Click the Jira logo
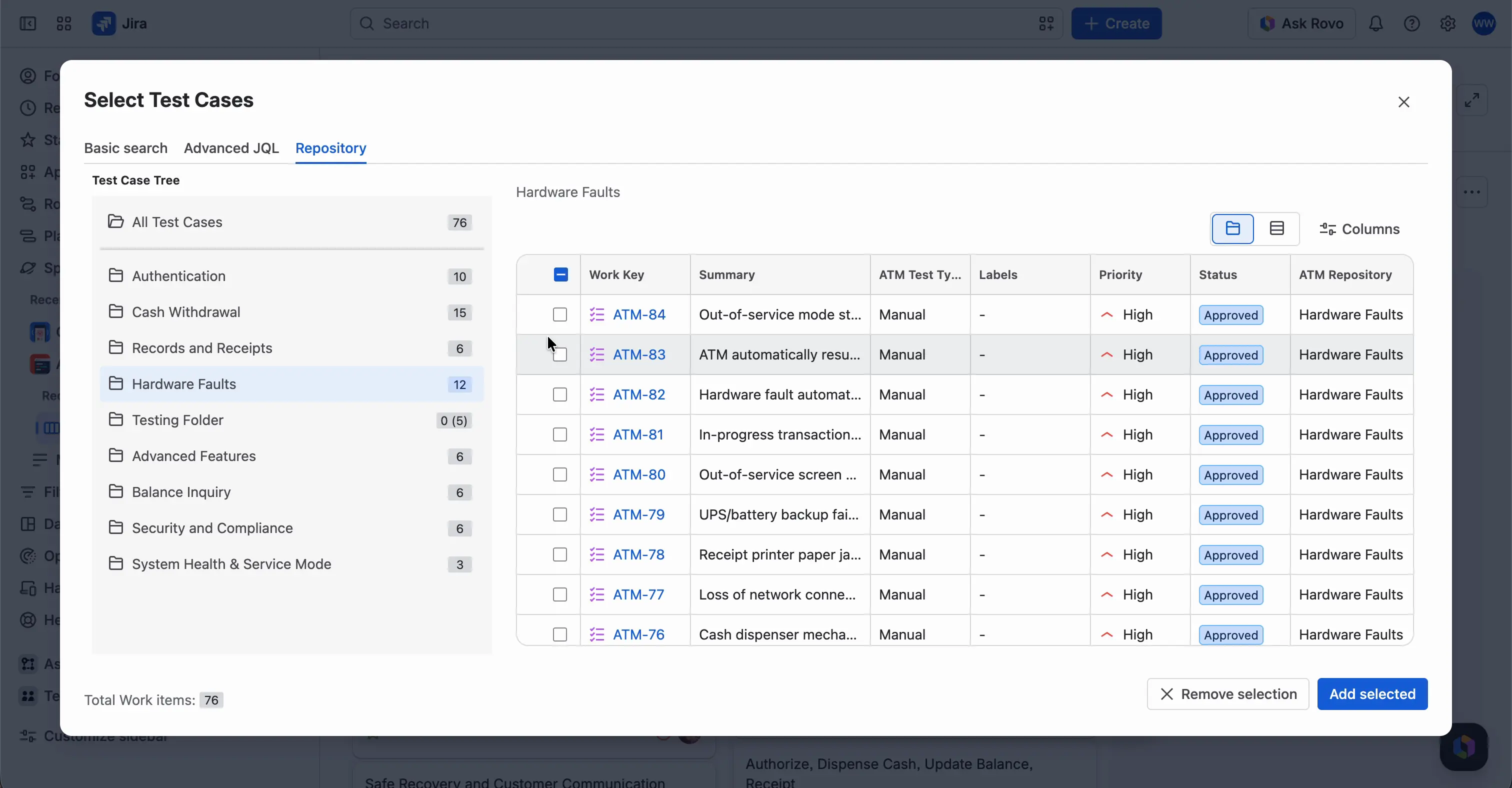The height and width of the screenshot is (788, 1512). click(119, 23)
